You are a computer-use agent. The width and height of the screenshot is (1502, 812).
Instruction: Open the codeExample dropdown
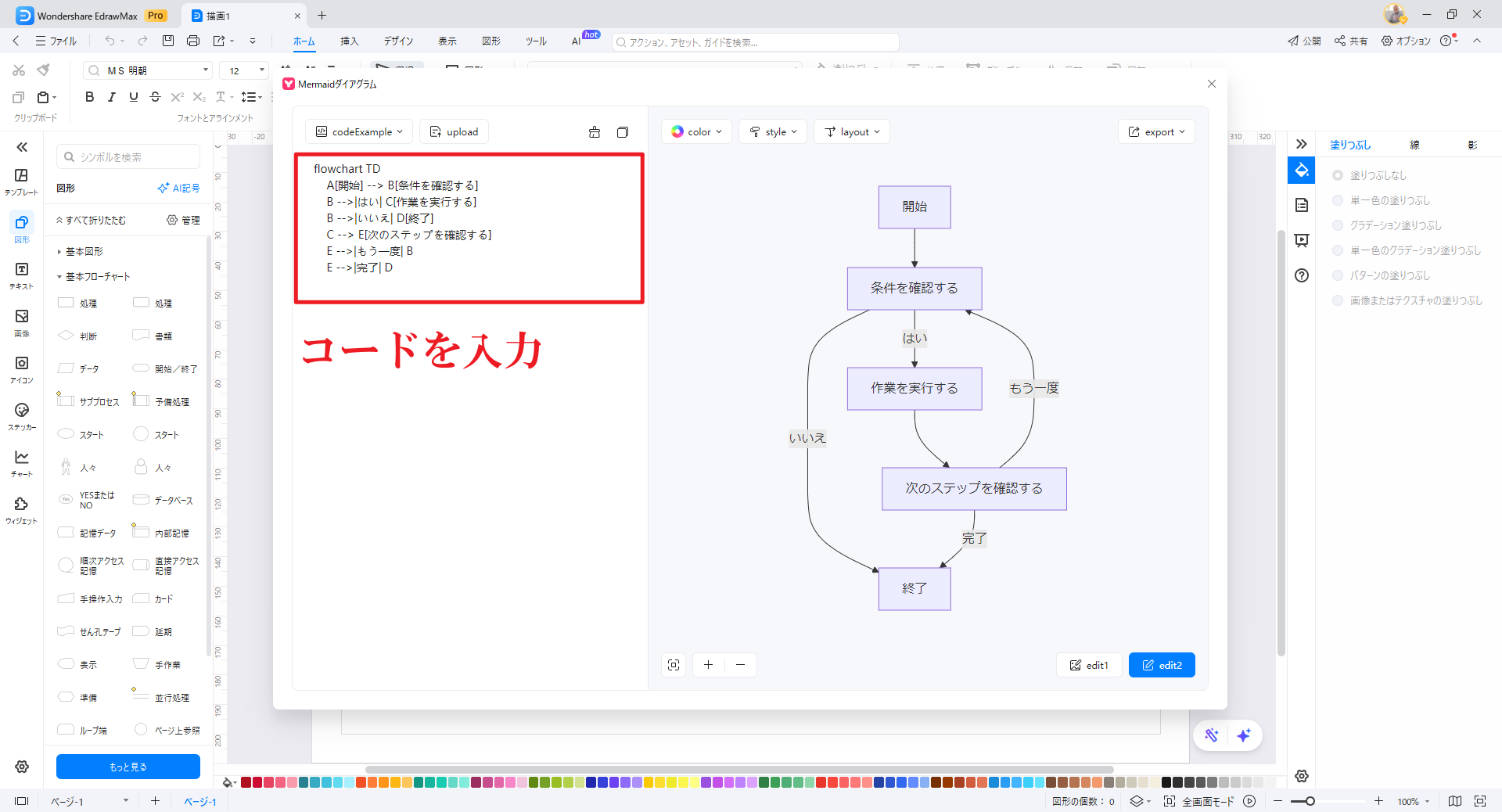[x=359, y=132]
